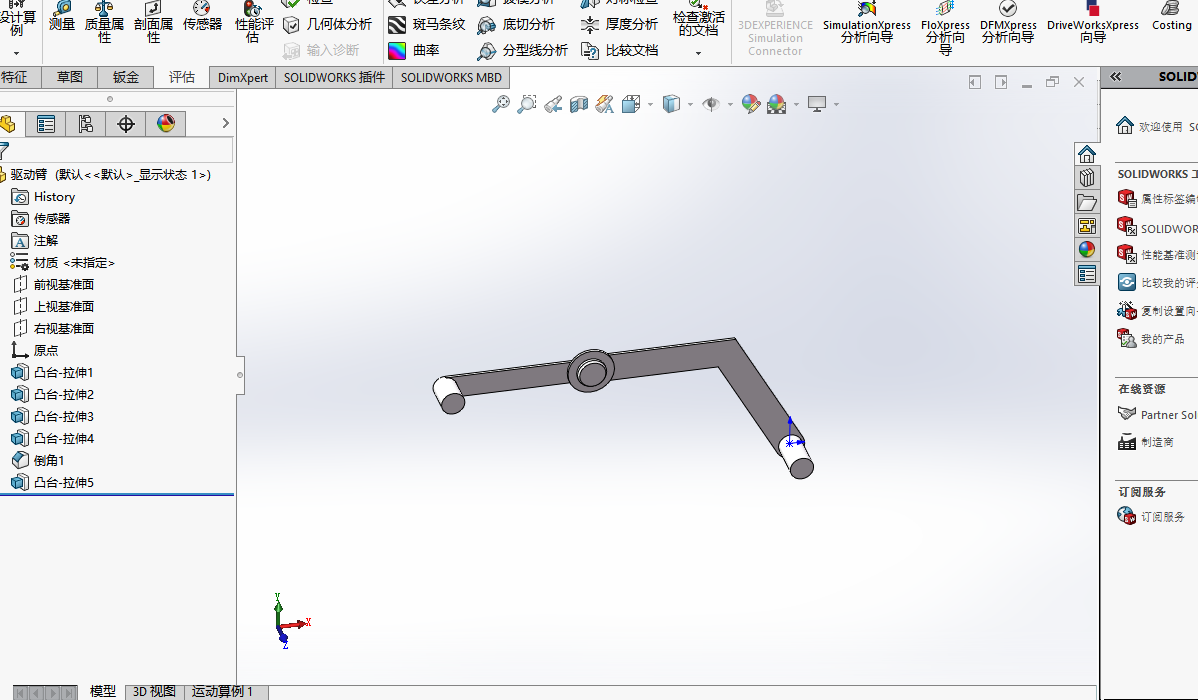Open the PropertyManager panel tab
Viewport: 1198px width, 700px height.
46,124
